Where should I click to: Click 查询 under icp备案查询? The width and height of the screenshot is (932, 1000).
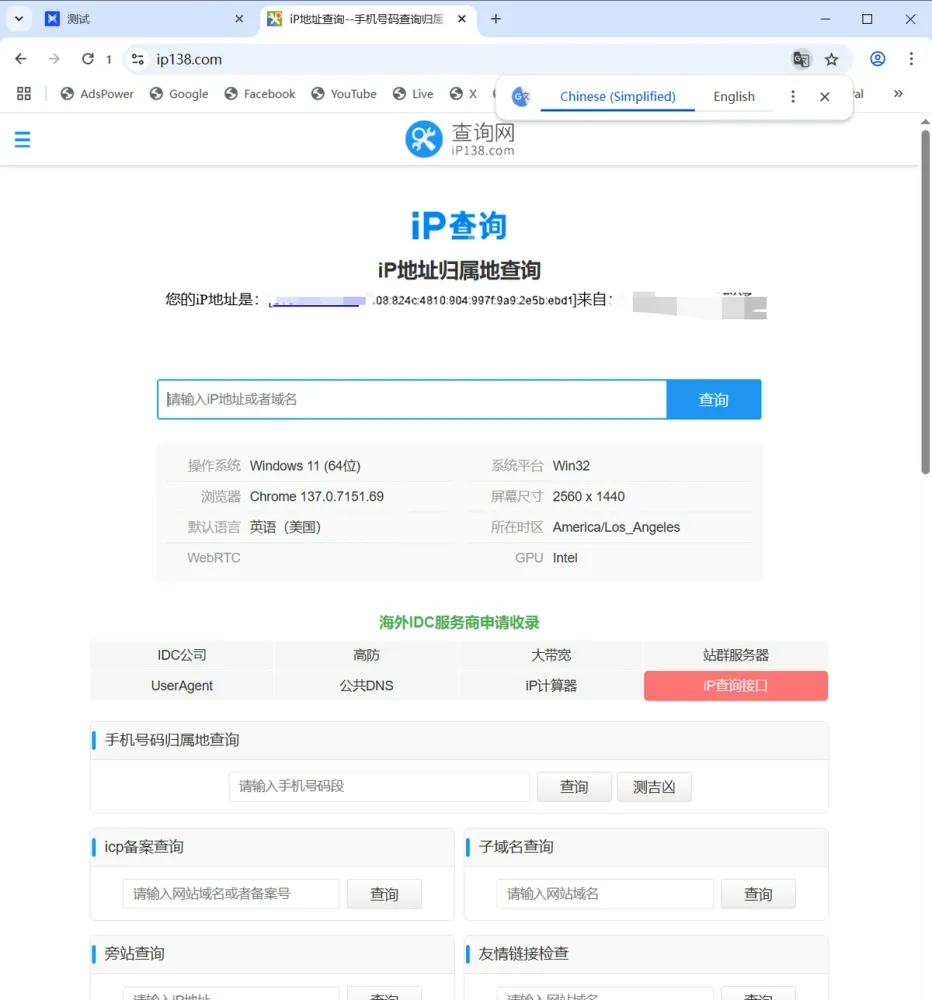[384, 894]
